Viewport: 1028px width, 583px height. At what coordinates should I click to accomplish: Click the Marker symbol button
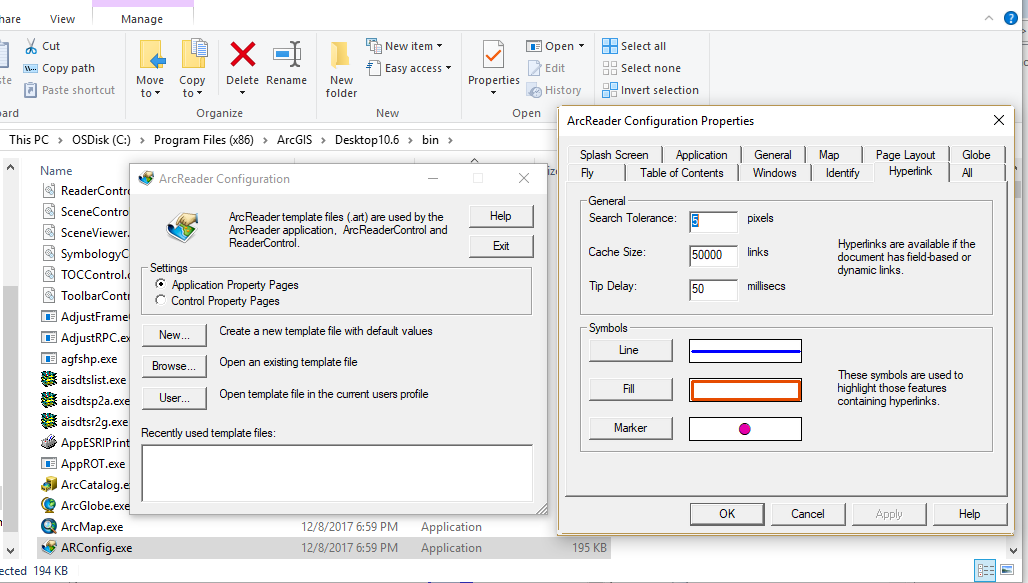(x=631, y=428)
